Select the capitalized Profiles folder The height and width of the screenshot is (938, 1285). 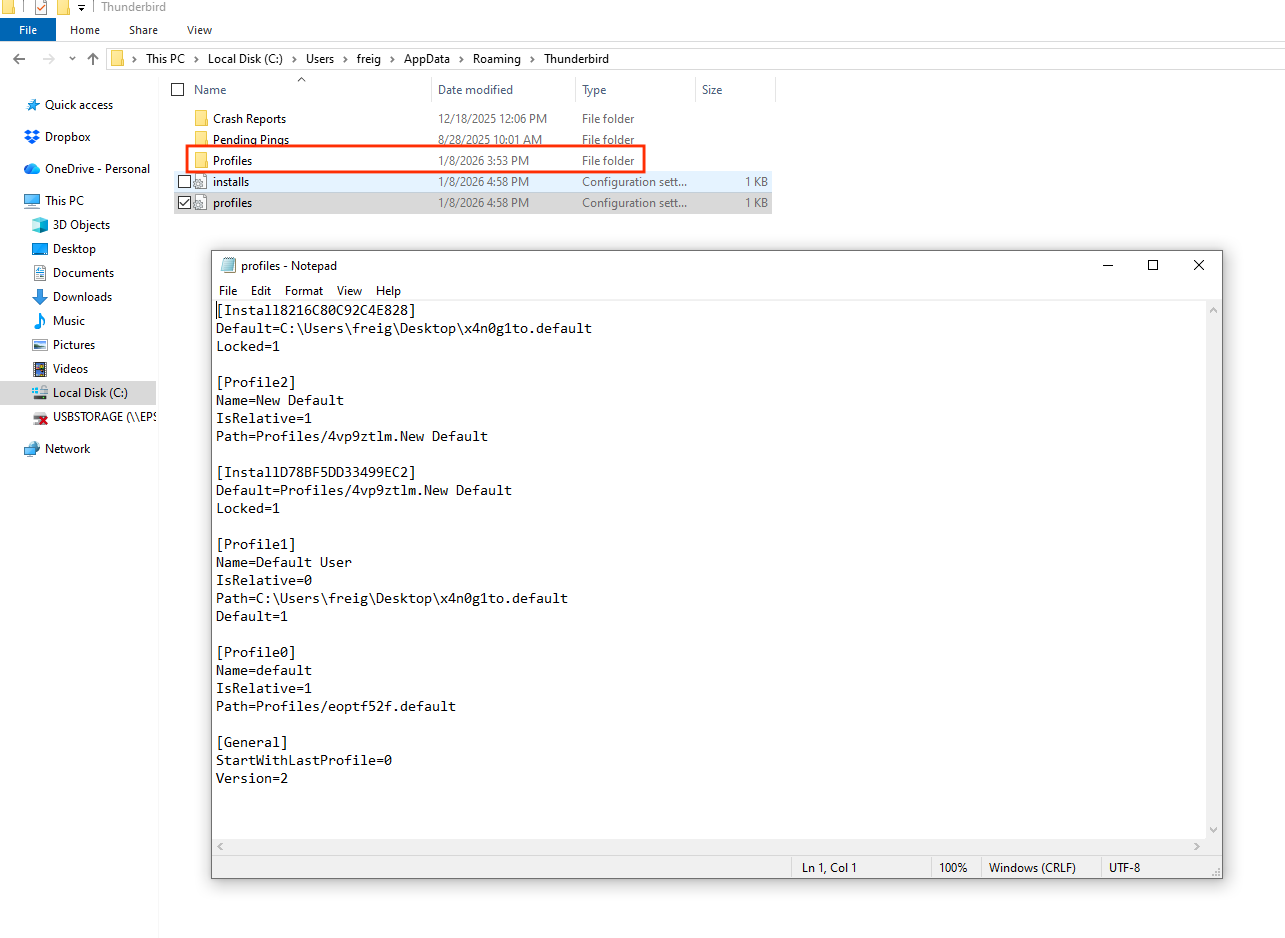tap(232, 161)
